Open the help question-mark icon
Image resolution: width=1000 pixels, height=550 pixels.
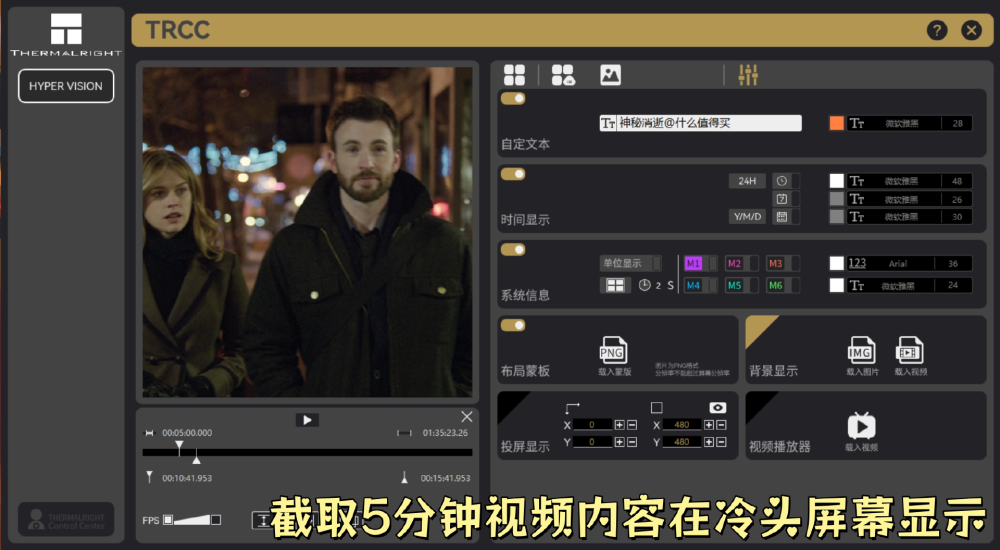coord(936,30)
